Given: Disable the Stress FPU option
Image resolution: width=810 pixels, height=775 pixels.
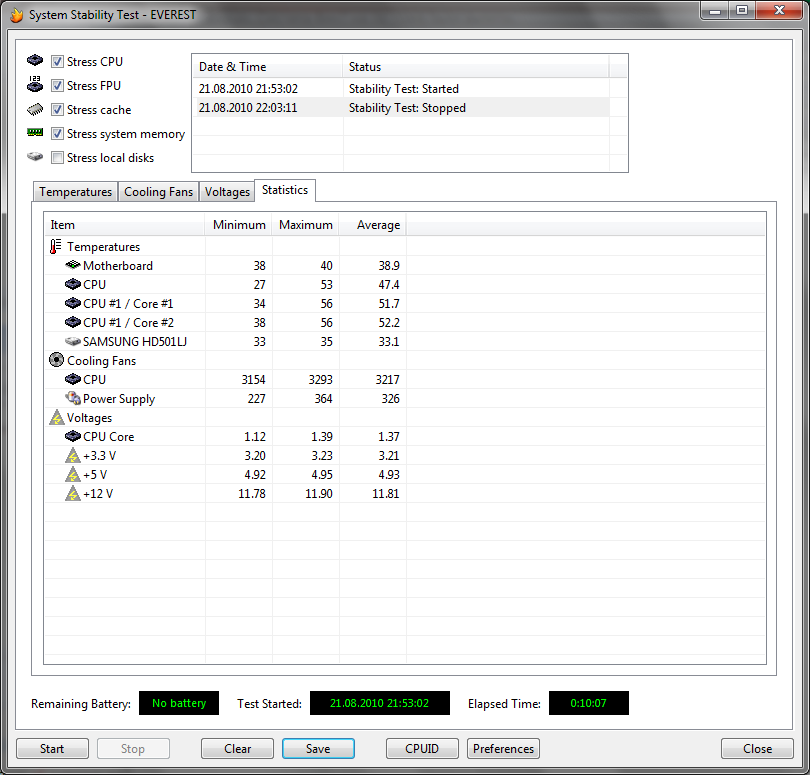Looking at the screenshot, I should pyautogui.click(x=58, y=86).
